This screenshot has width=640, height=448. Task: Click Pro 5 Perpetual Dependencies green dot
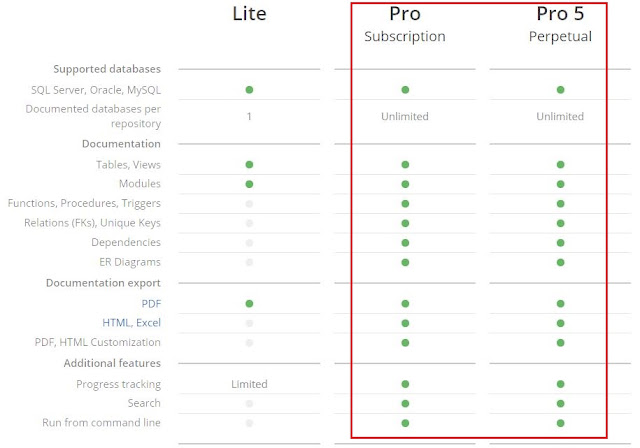(x=560, y=243)
